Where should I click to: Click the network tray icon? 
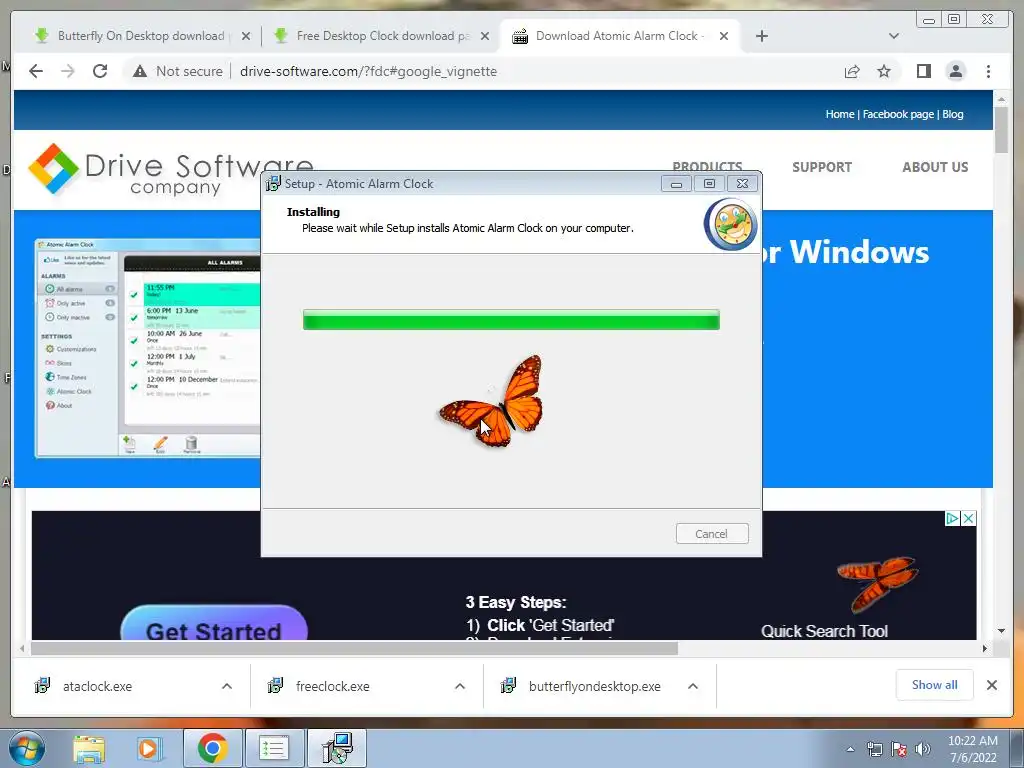coord(874,749)
